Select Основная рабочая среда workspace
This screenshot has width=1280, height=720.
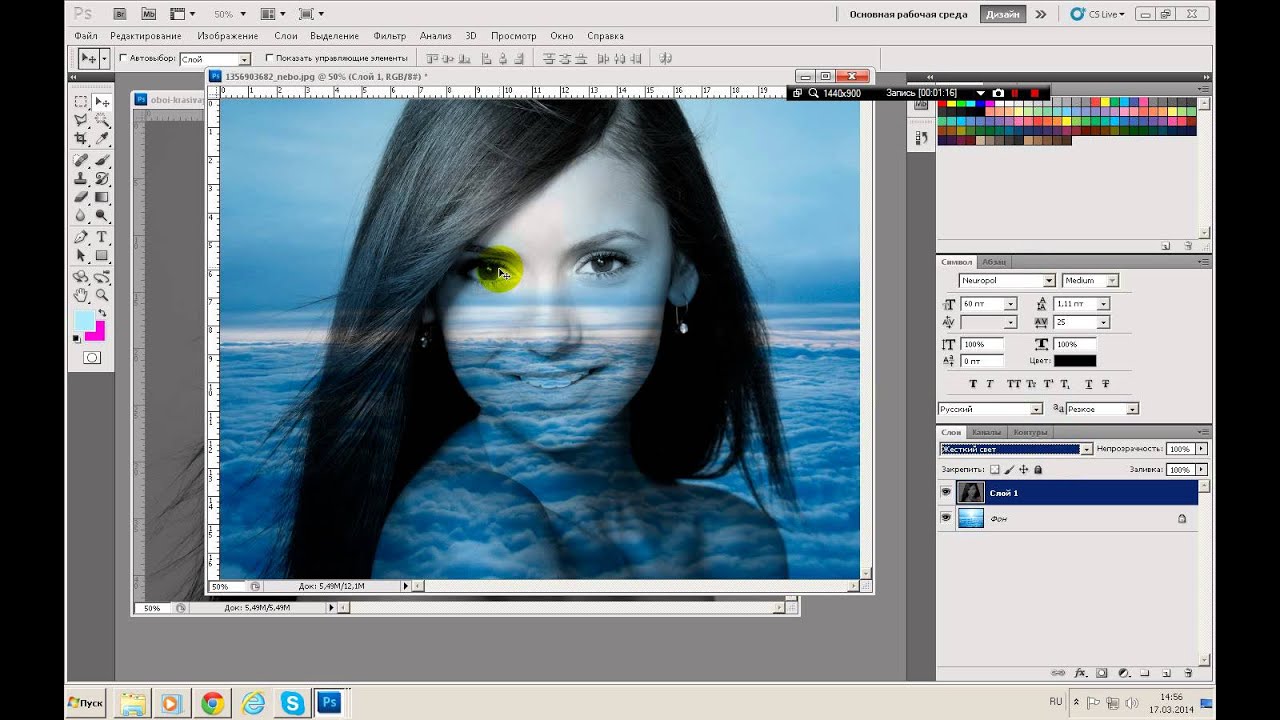click(x=907, y=14)
